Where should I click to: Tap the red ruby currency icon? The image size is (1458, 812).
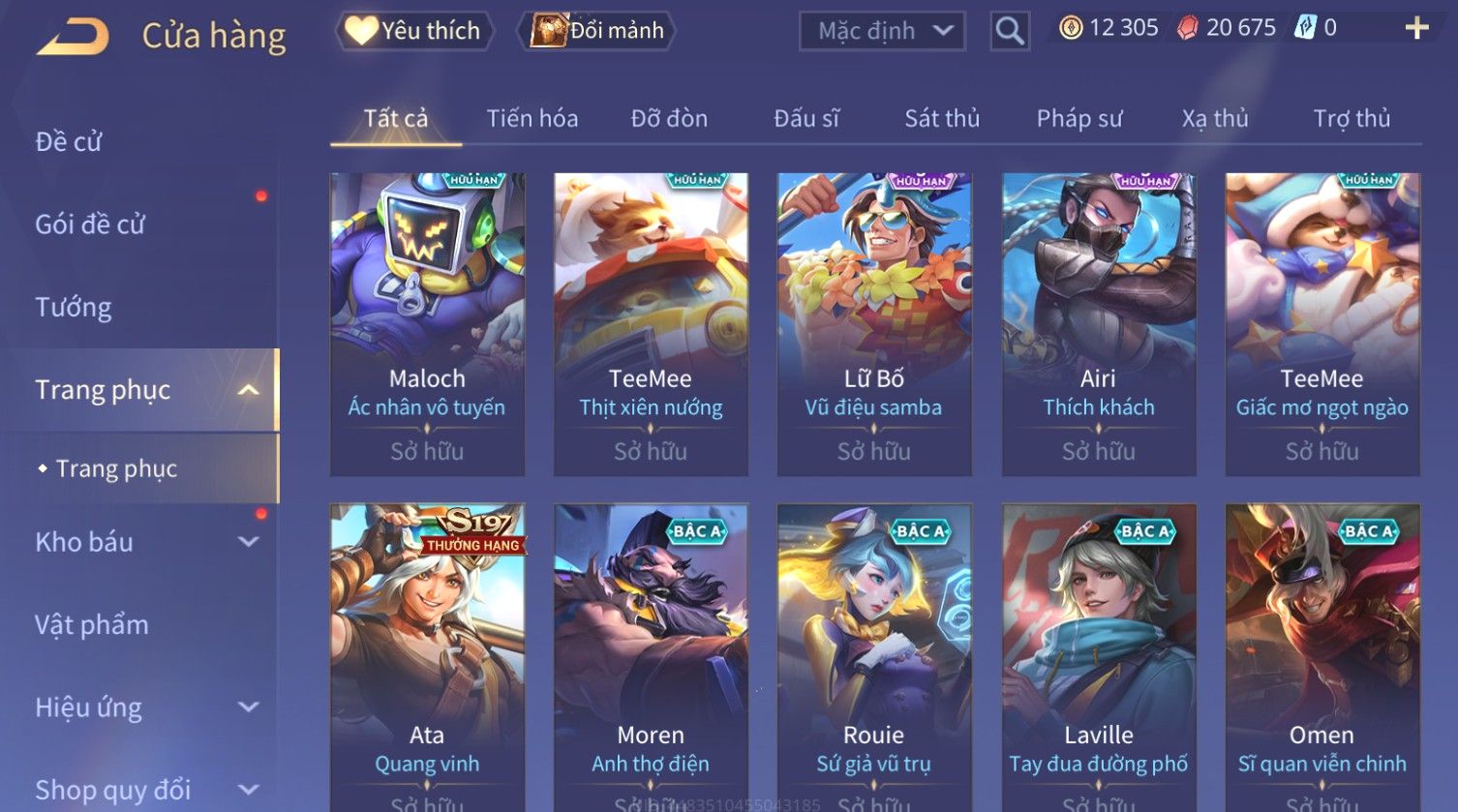1187,28
